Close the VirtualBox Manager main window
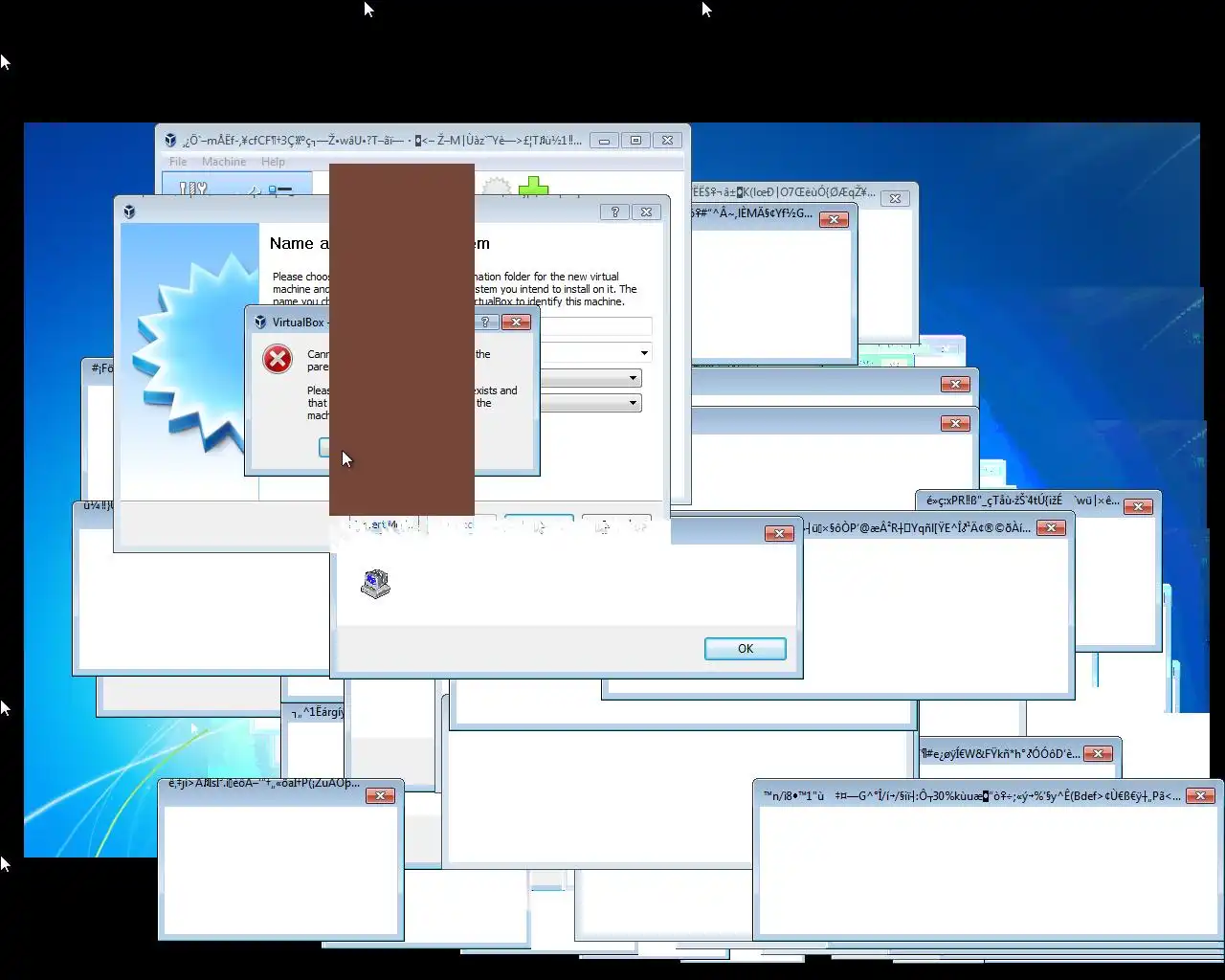 coord(667,140)
